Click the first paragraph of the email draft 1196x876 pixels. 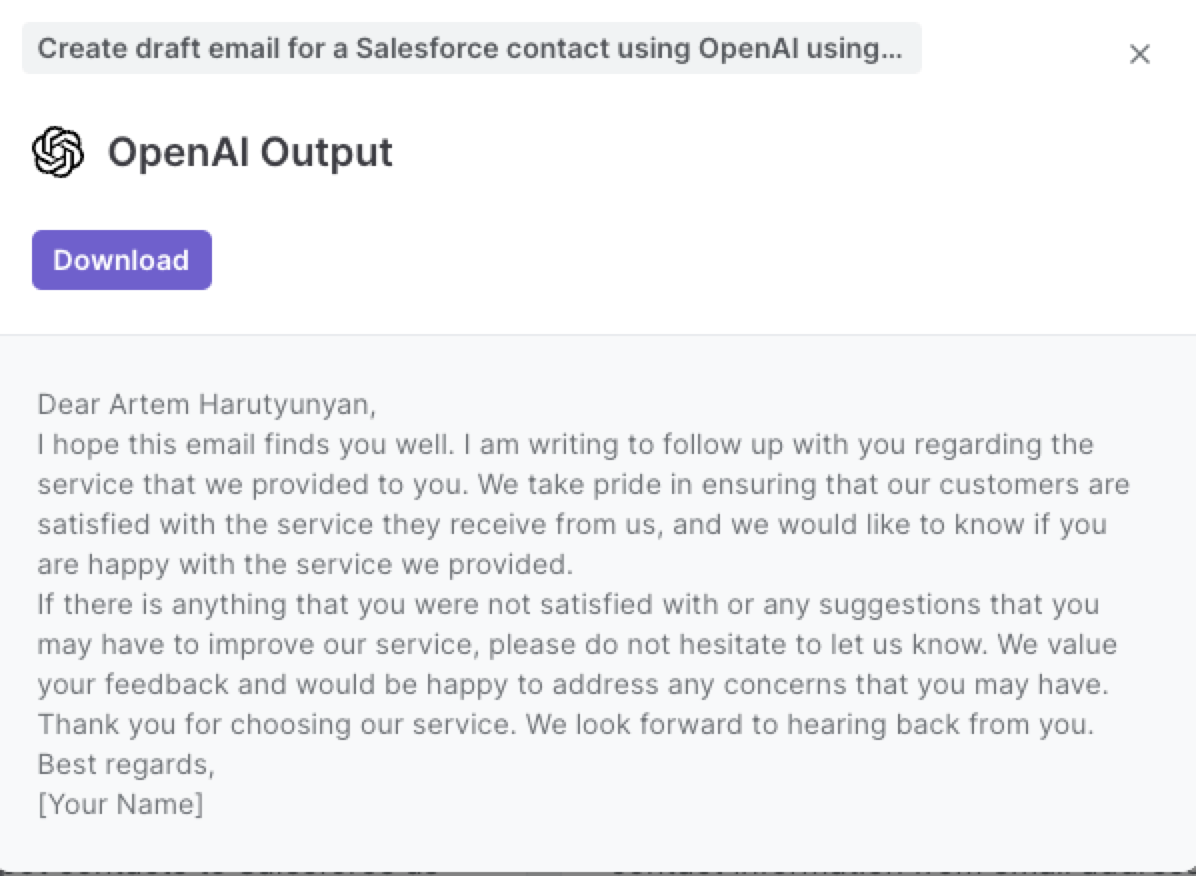580,504
